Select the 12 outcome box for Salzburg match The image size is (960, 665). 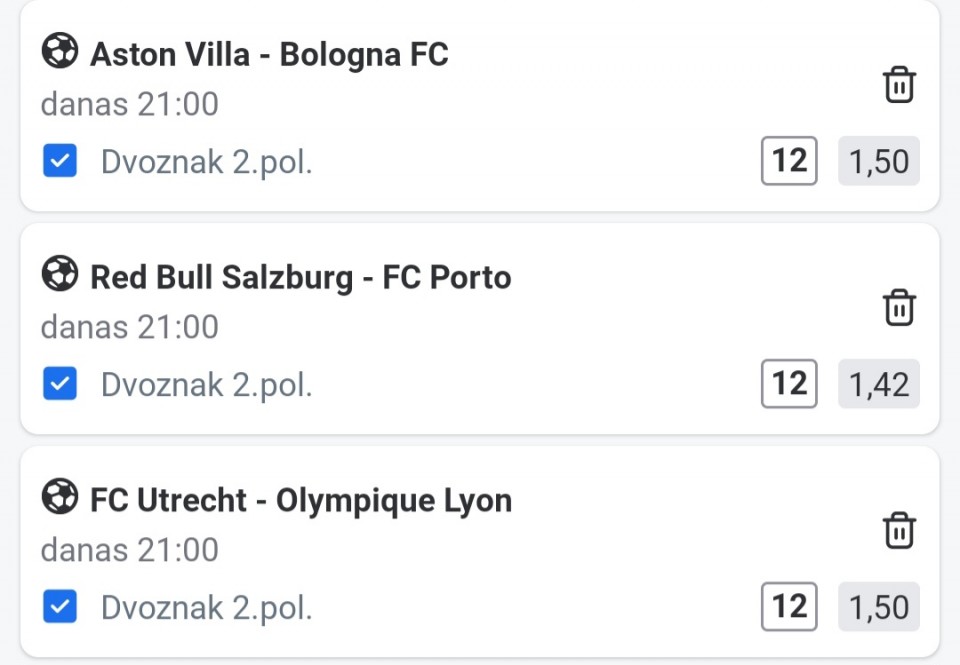tap(789, 384)
